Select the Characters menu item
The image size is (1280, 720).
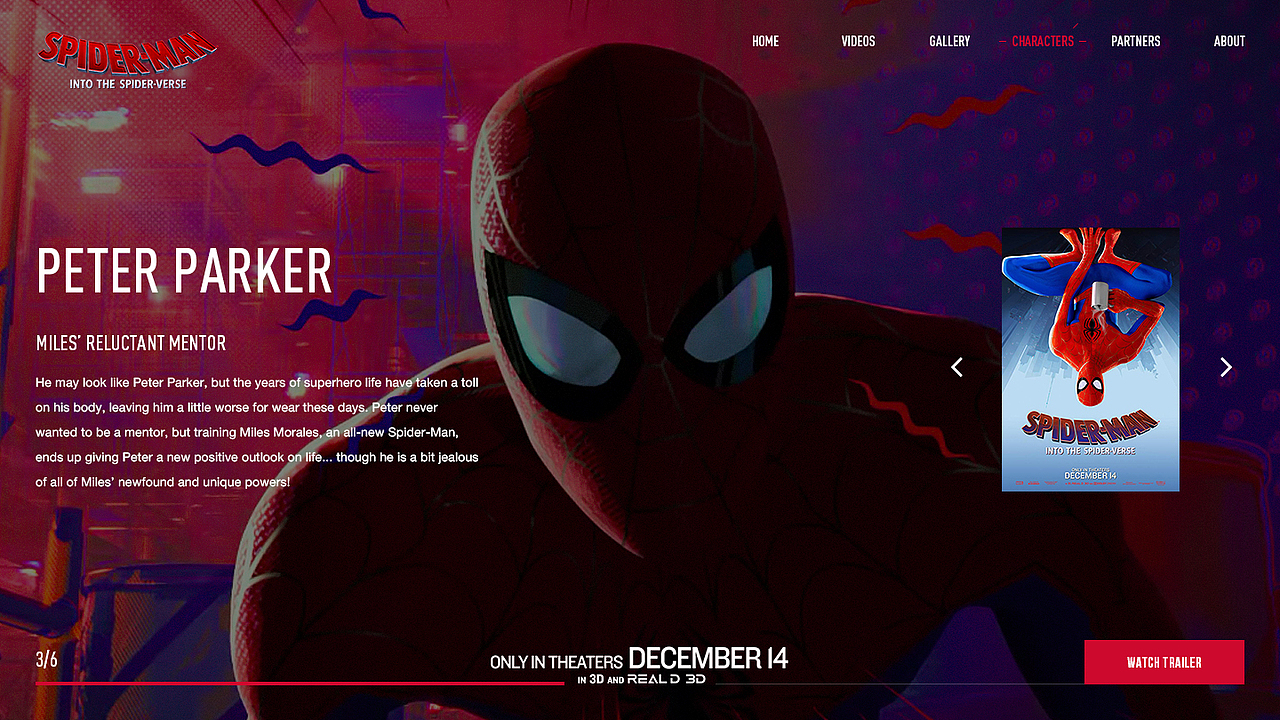[1043, 41]
